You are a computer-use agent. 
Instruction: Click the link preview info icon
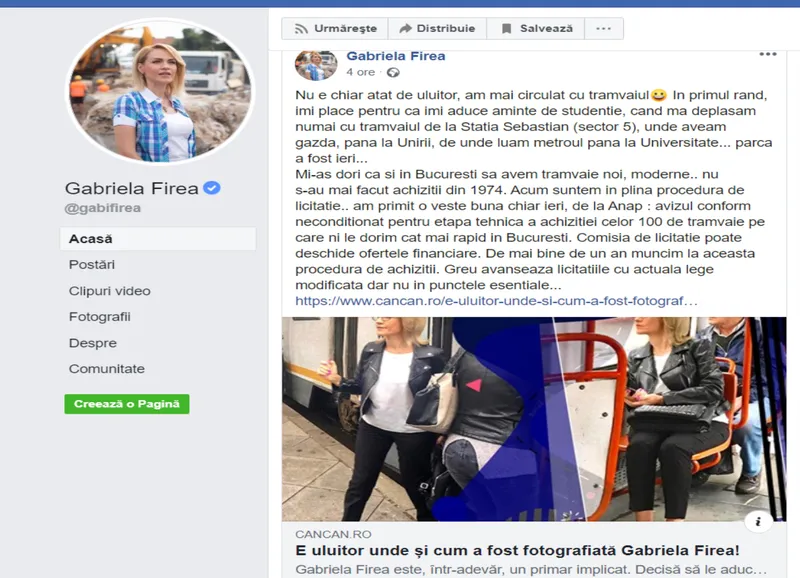click(x=758, y=521)
